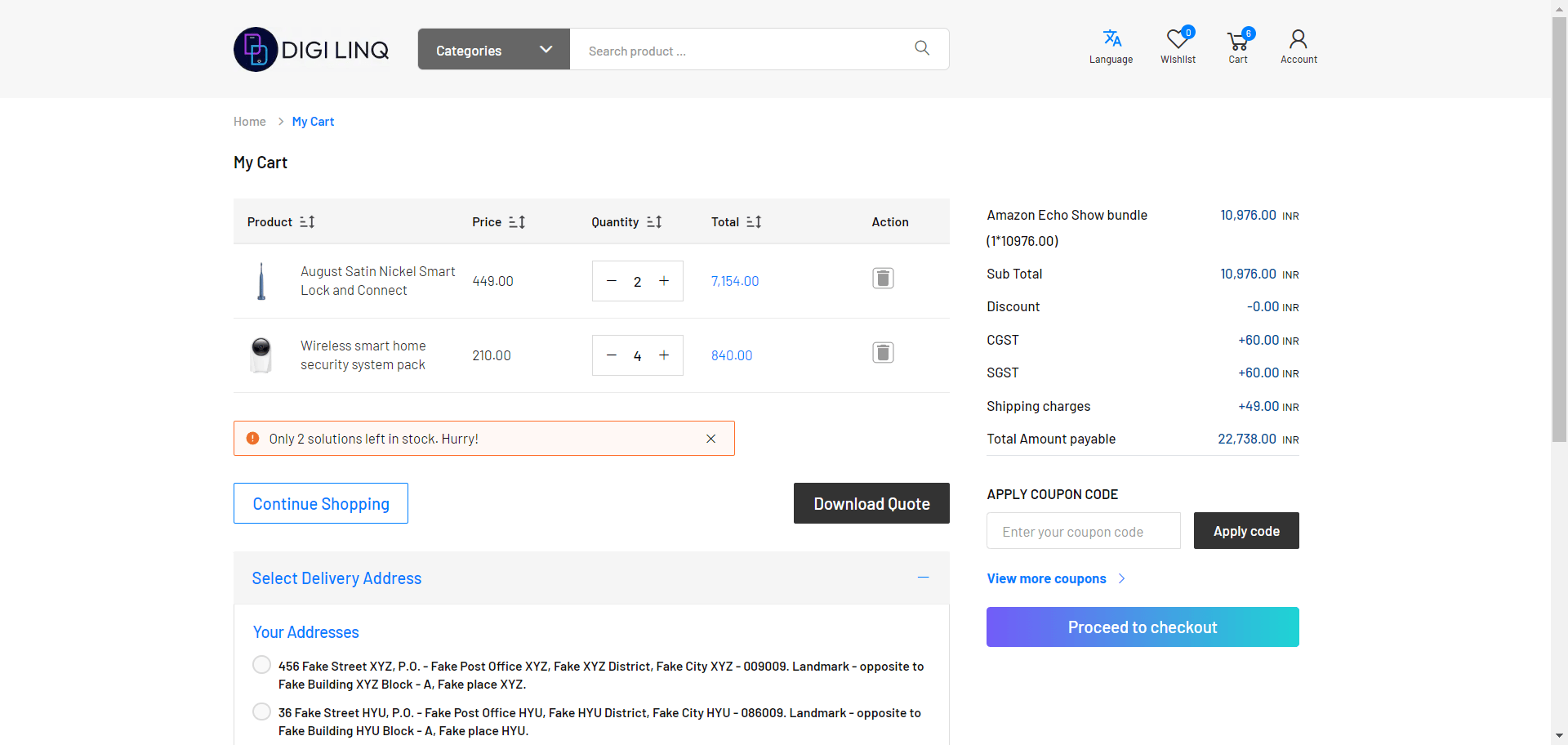Open the shopping Cart icon
The width and height of the screenshot is (1568, 745).
coord(1237,40)
